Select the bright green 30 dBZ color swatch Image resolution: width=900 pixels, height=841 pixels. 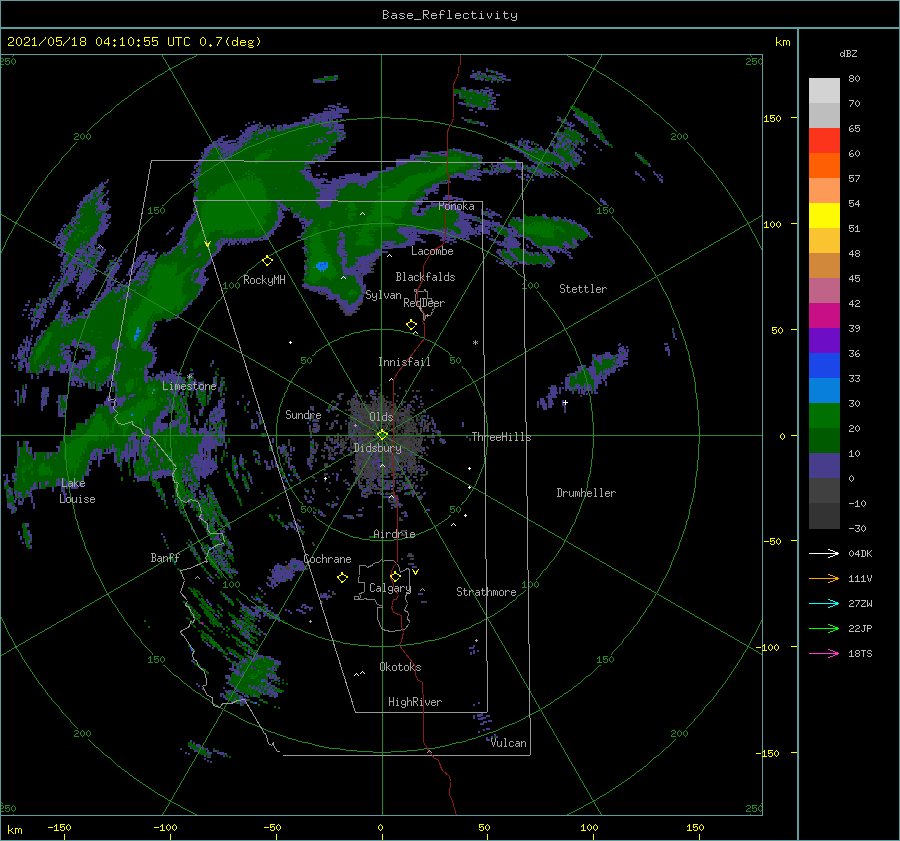click(824, 416)
